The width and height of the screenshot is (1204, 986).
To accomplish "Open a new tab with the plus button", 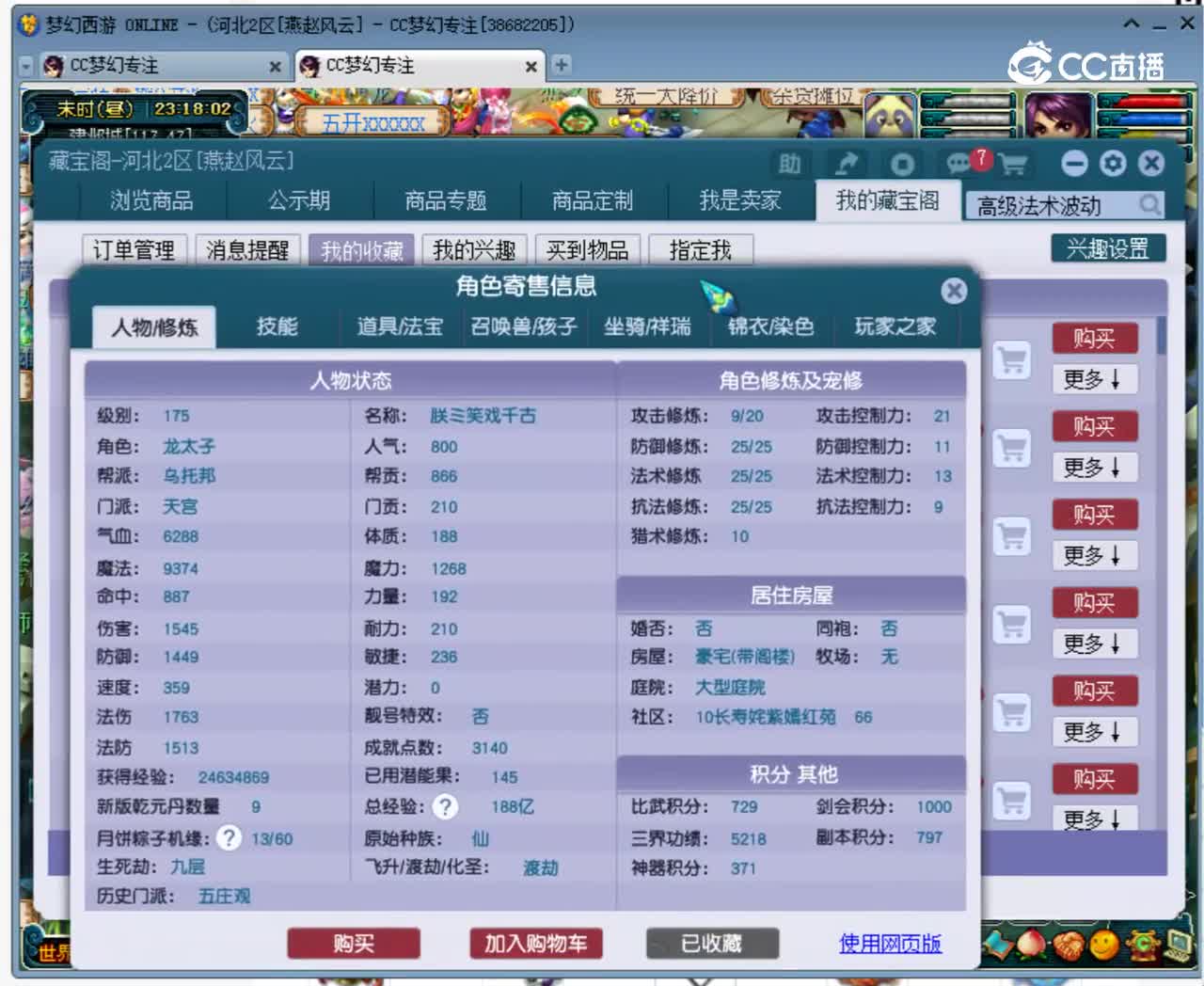I will pos(561,65).
